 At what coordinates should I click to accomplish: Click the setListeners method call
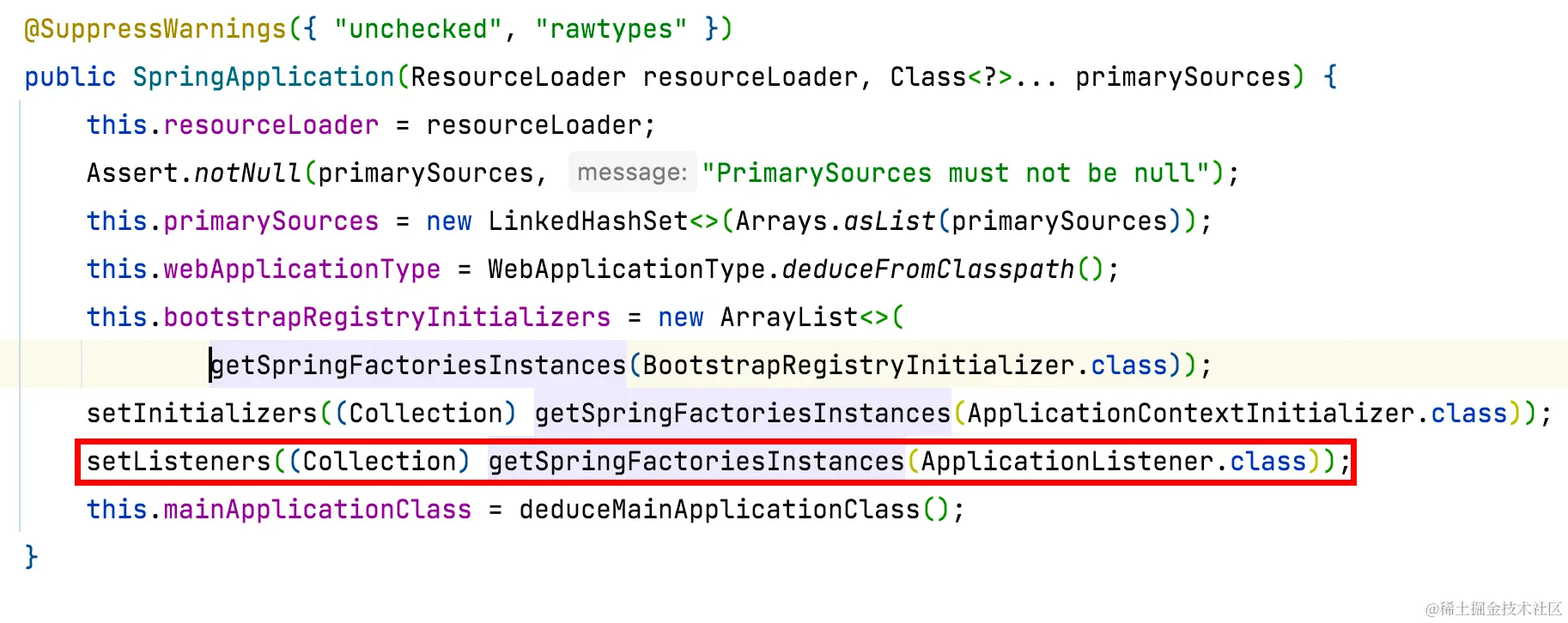point(179,462)
